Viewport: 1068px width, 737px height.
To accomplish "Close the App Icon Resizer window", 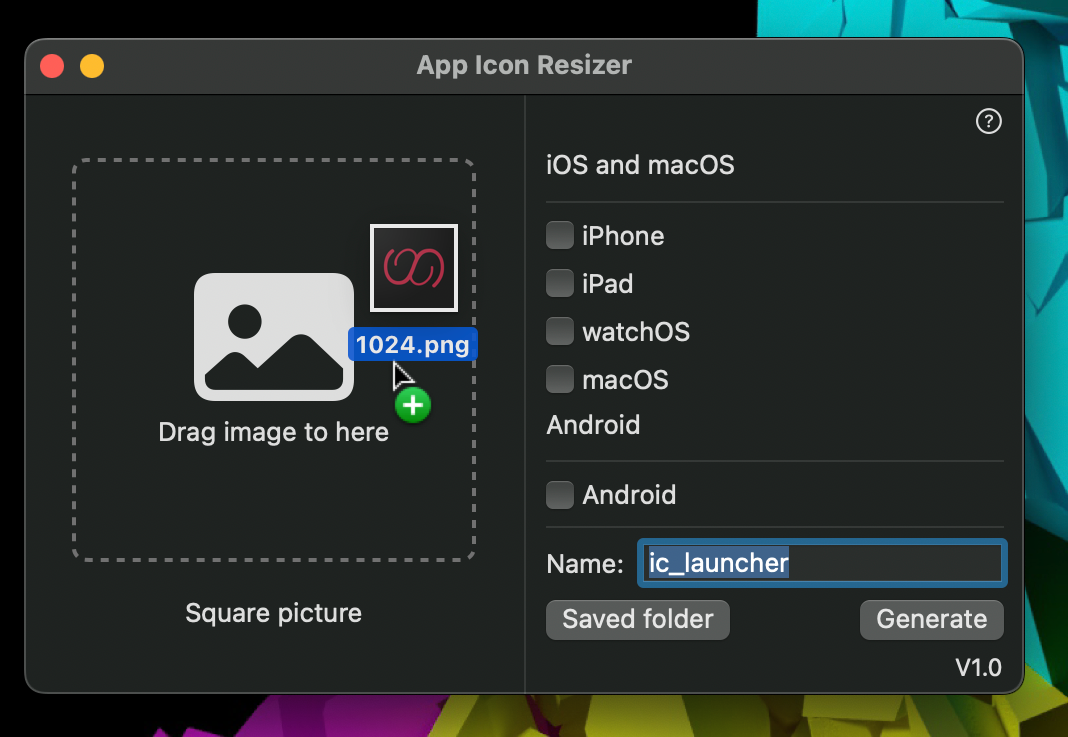I will tap(52, 66).
